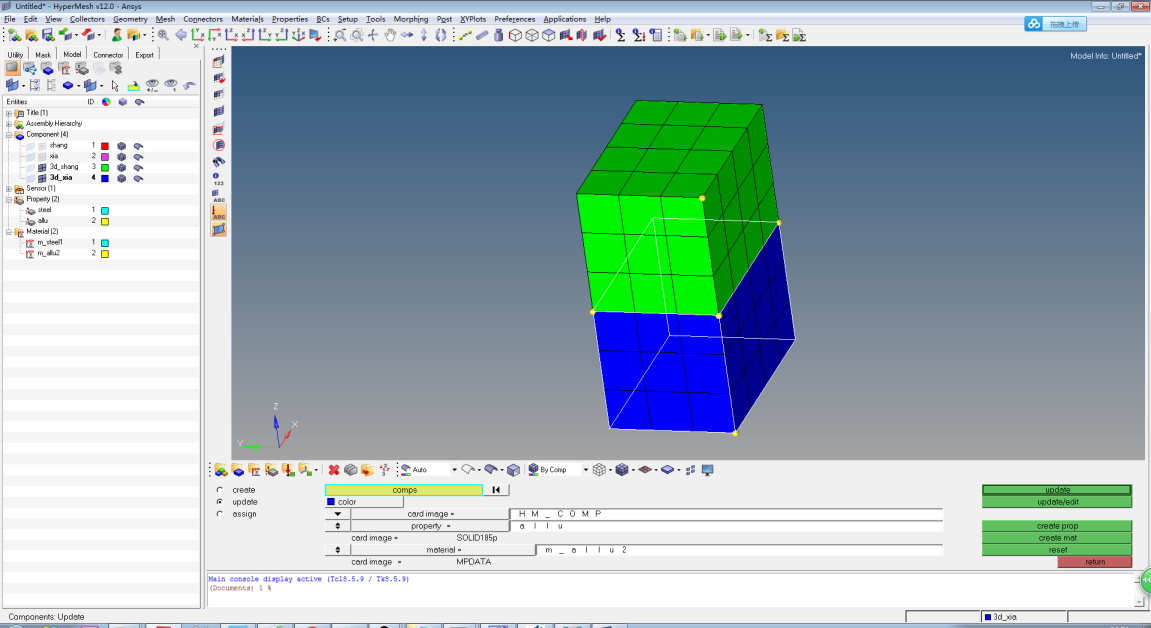This screenshot has width=1151, height=628.
Task: Open the Mesh menu
Action: pyautogui.click(x=165, y=19)
